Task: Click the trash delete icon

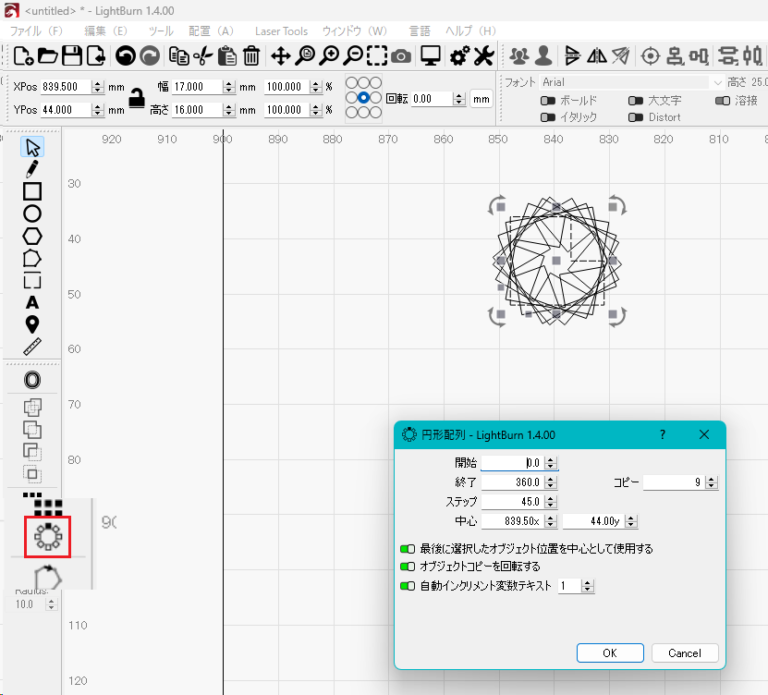Action: point(251,56)
